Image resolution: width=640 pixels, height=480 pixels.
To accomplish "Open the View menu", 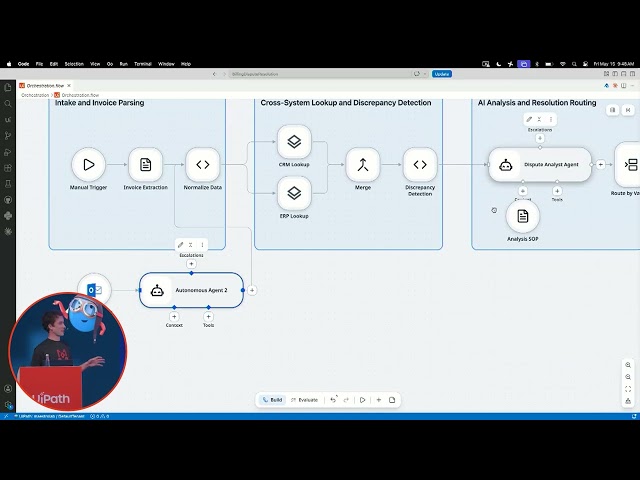I will tap(95, 64).
